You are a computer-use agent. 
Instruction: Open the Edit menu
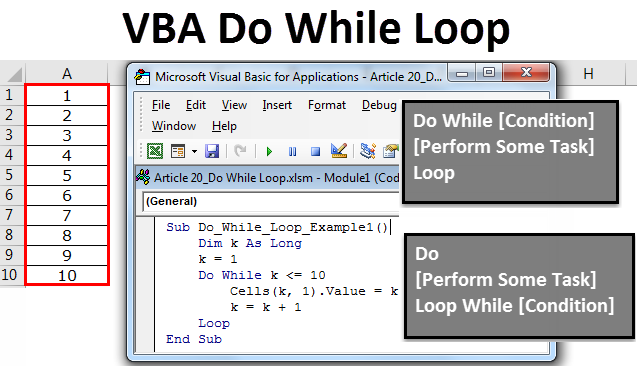click(x=196, y=105)
